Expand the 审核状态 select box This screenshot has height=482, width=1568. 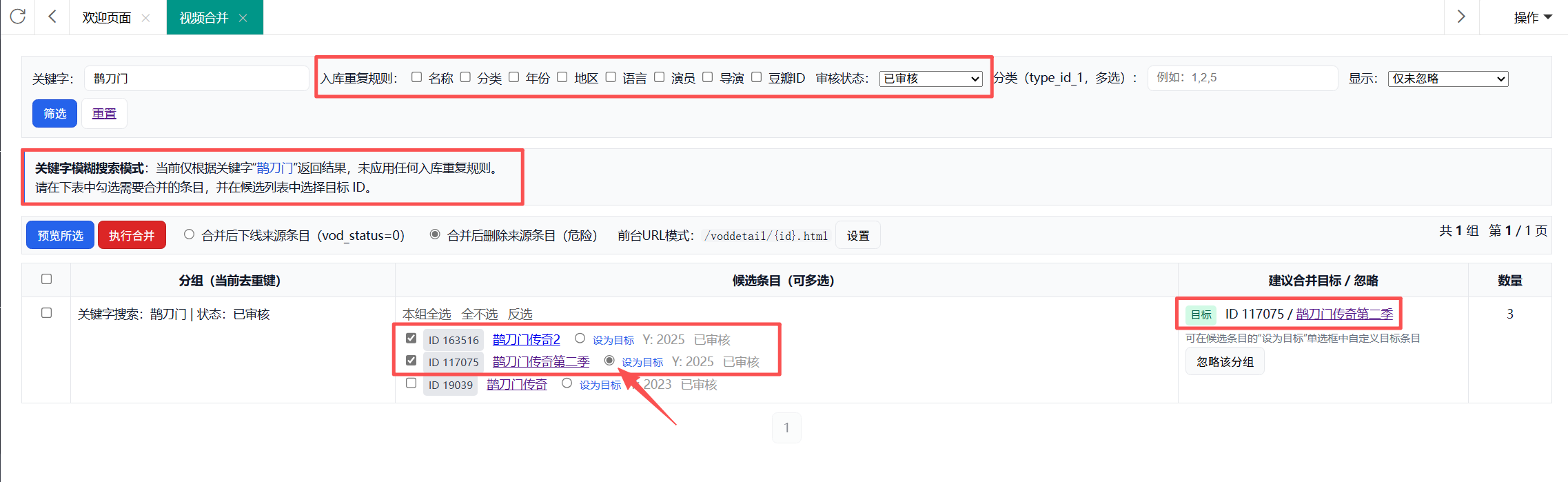point(930,79)
